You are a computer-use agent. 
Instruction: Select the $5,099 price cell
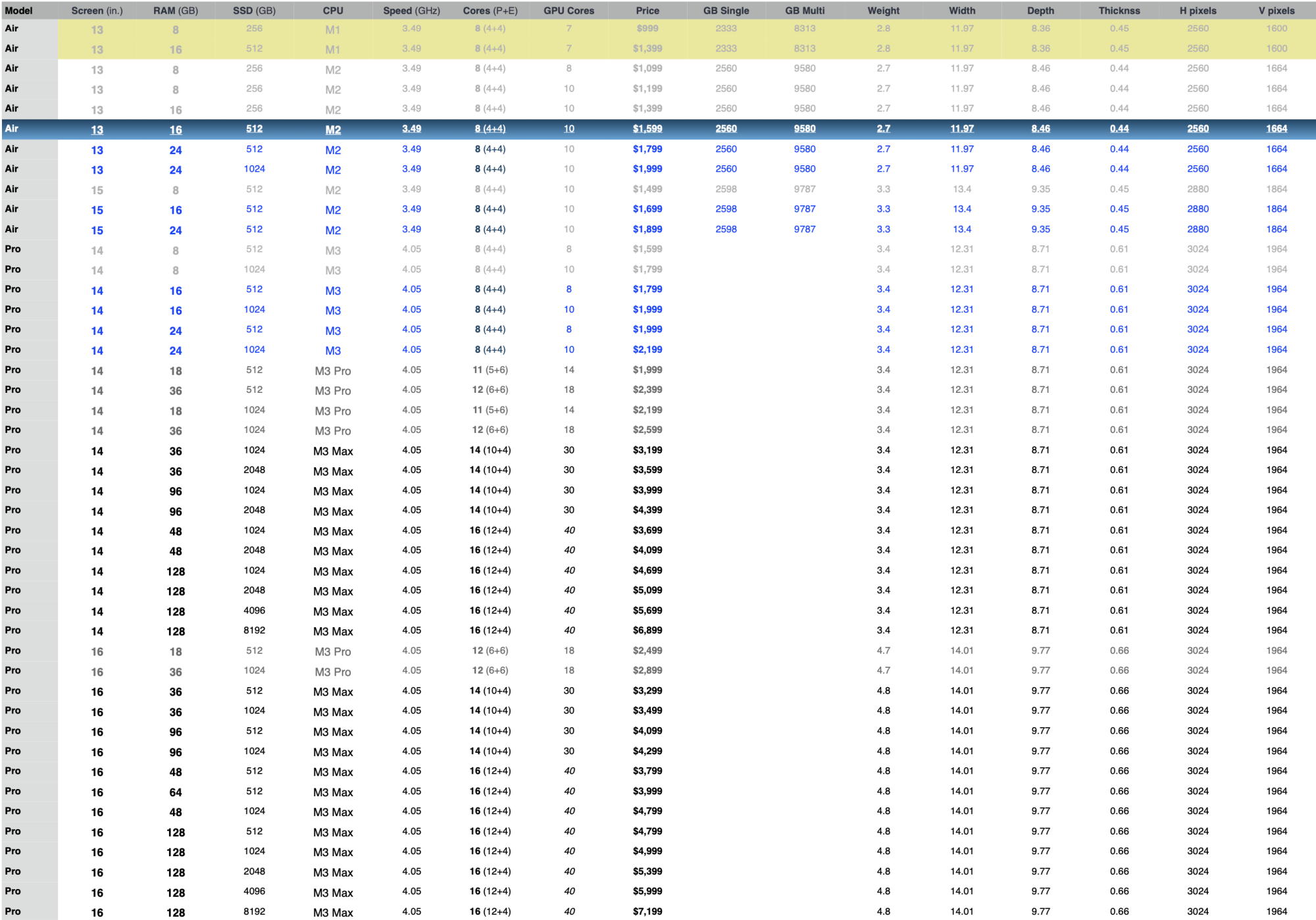(x=647, y=590)
